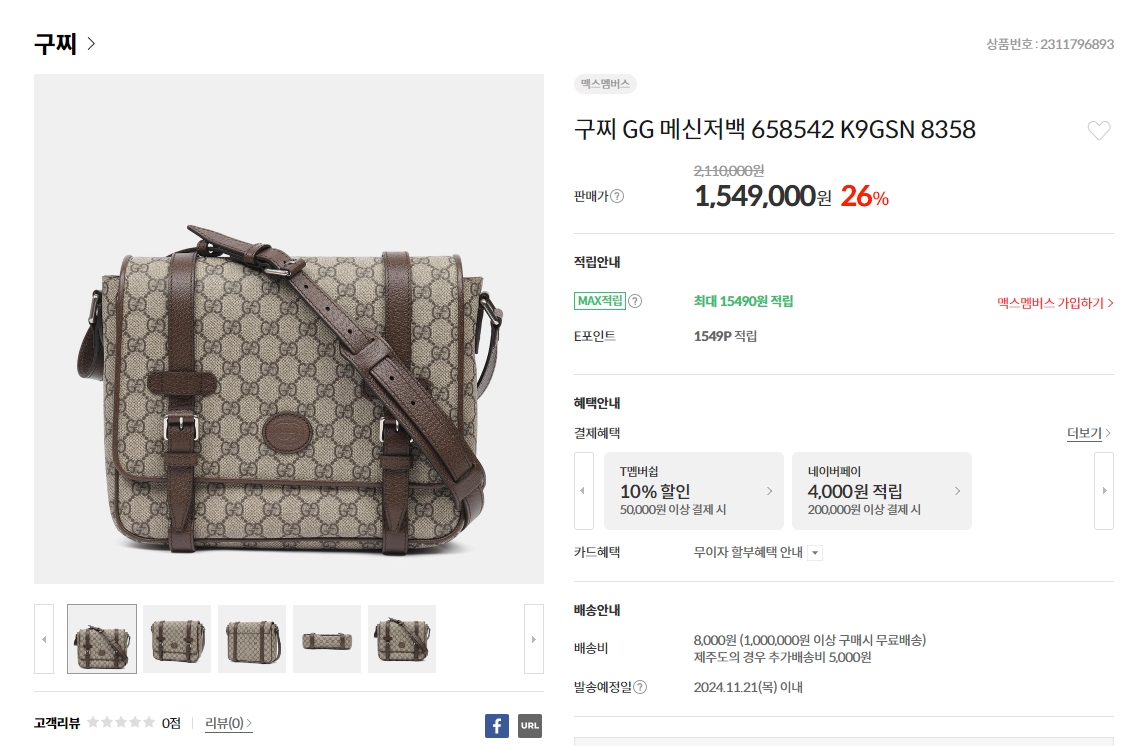Share product on Facebook
This screenshot has height=746, width=1135.
(497, 726)
